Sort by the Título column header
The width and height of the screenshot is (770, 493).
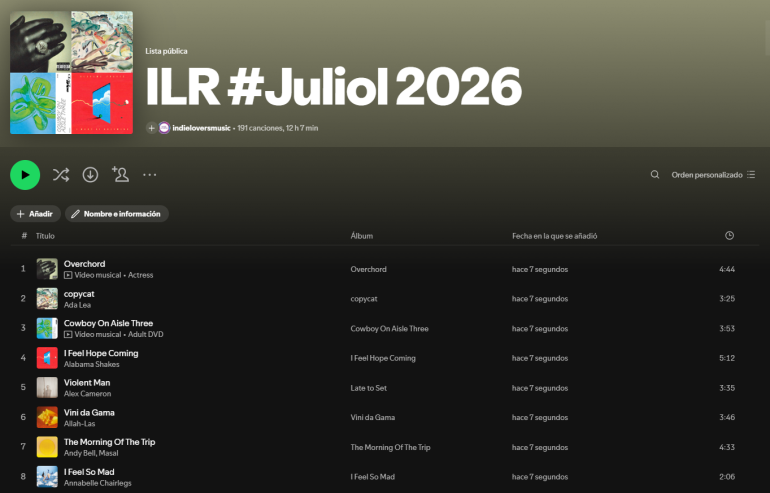pyautogui.click(x=45, y=236)
